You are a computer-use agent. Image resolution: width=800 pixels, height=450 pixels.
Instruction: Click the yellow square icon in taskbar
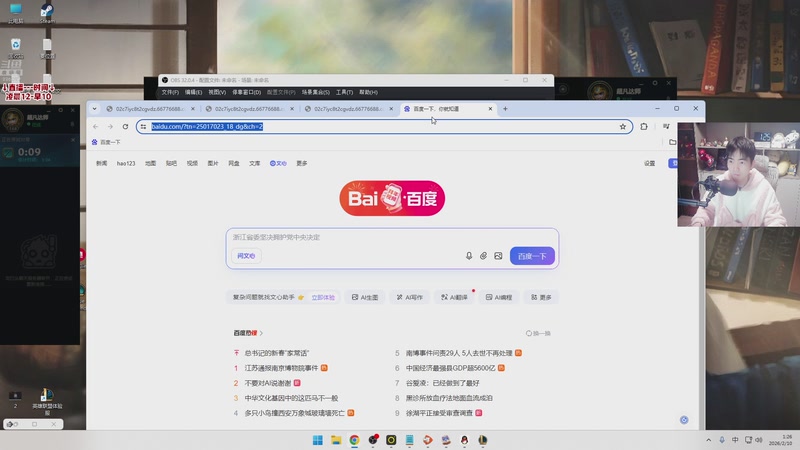click(391, 440)
